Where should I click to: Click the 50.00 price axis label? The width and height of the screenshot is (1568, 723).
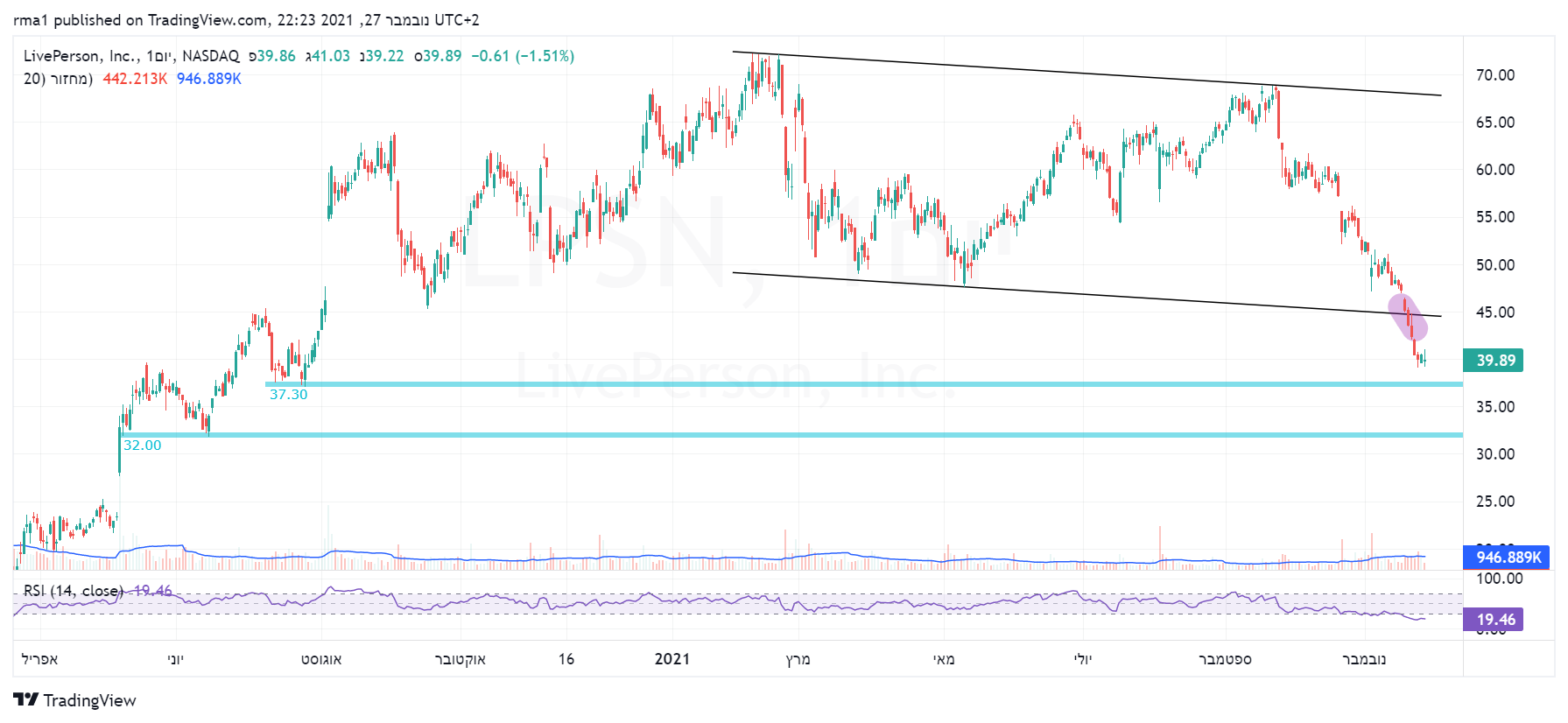pyautogui.click(x=1495, y=265)
